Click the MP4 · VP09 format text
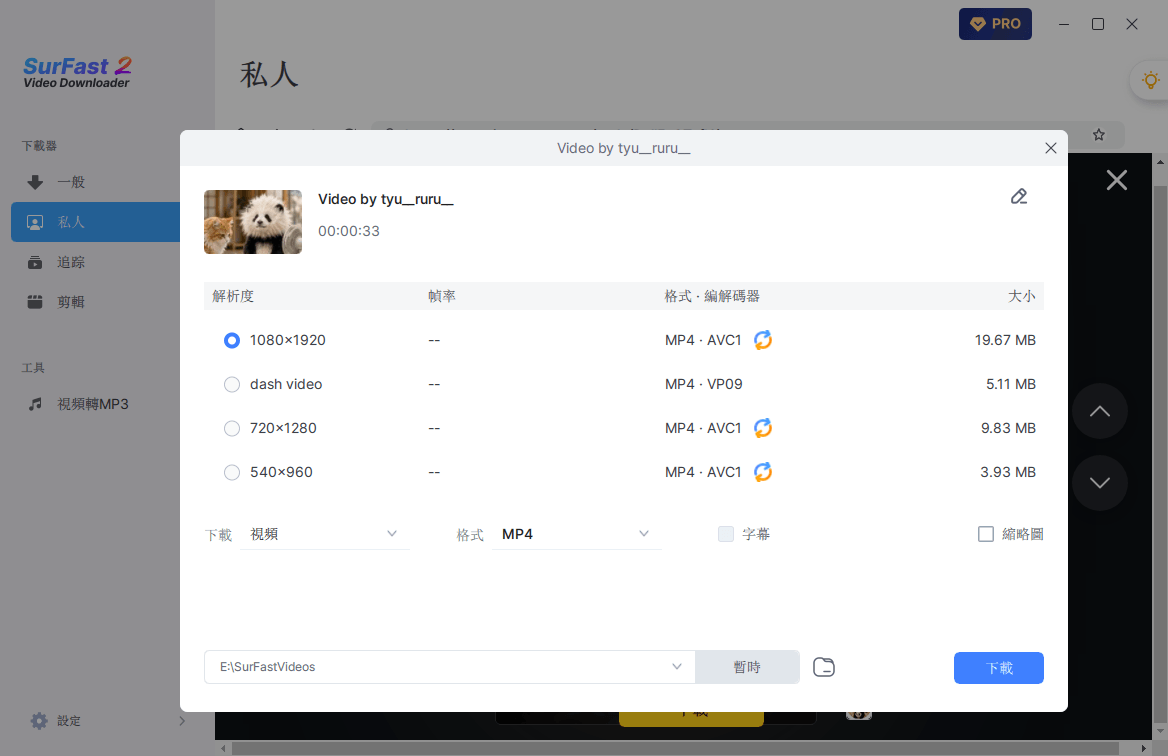1168x756 pixels. tap(703, 384)
